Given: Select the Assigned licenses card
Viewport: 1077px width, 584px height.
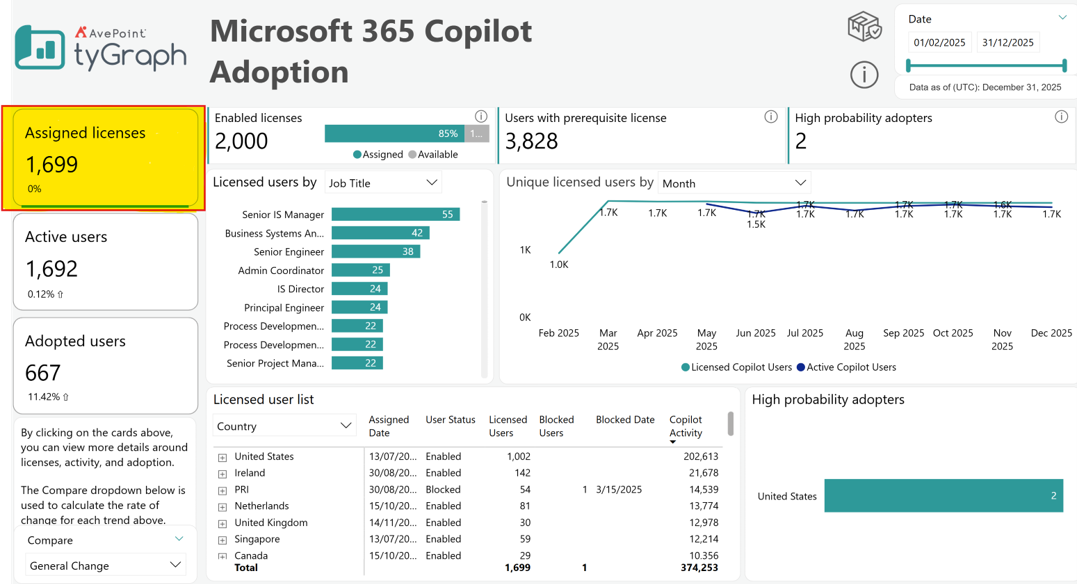Looking at the screenshot, I should pos(106,158).
